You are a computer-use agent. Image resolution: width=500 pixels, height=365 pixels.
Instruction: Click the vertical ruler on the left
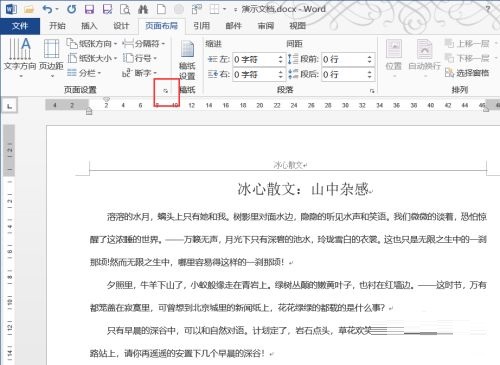(x=9, y=245)
